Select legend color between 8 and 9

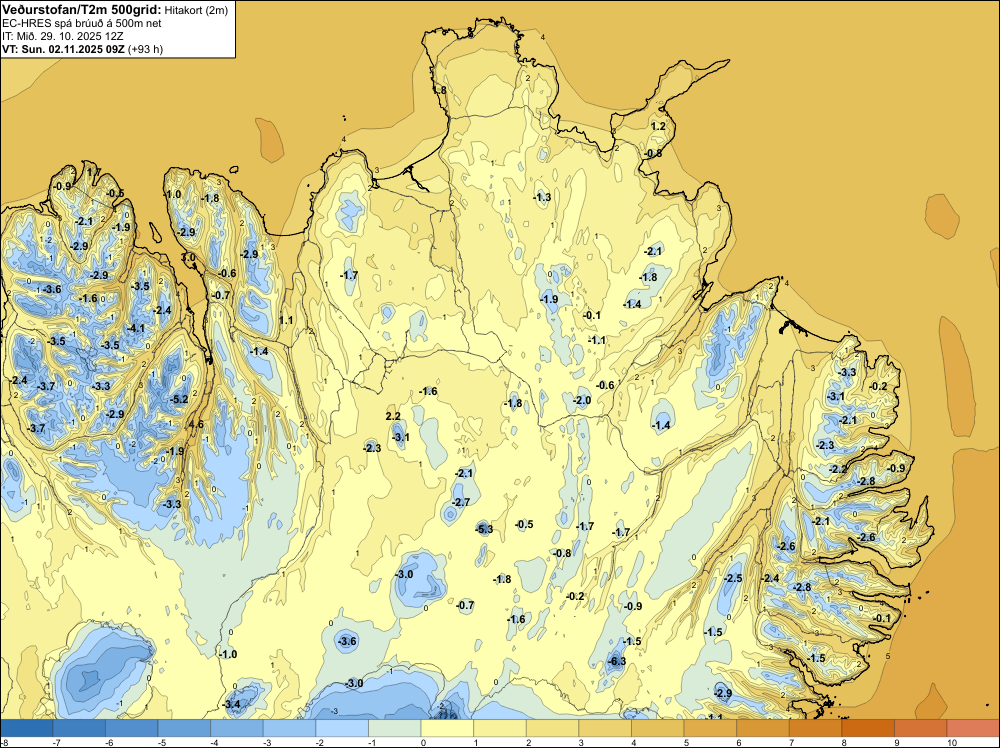coord(869,728)
